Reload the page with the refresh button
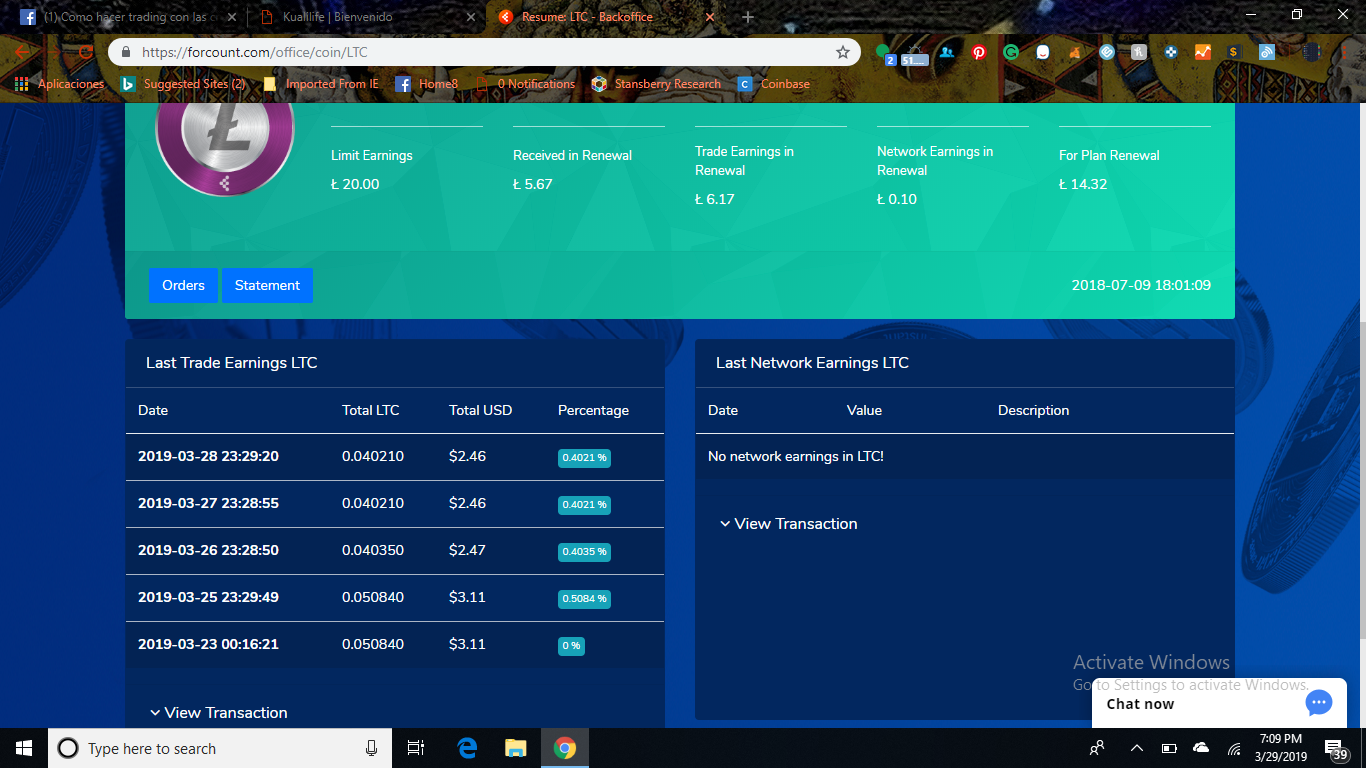 (85, 52)
